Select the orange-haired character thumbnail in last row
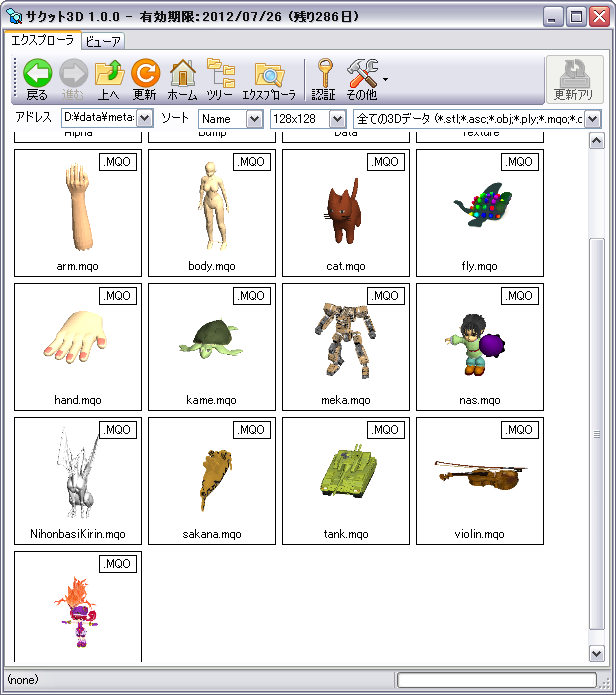The image size is (616, 695). tap(78, 607)
